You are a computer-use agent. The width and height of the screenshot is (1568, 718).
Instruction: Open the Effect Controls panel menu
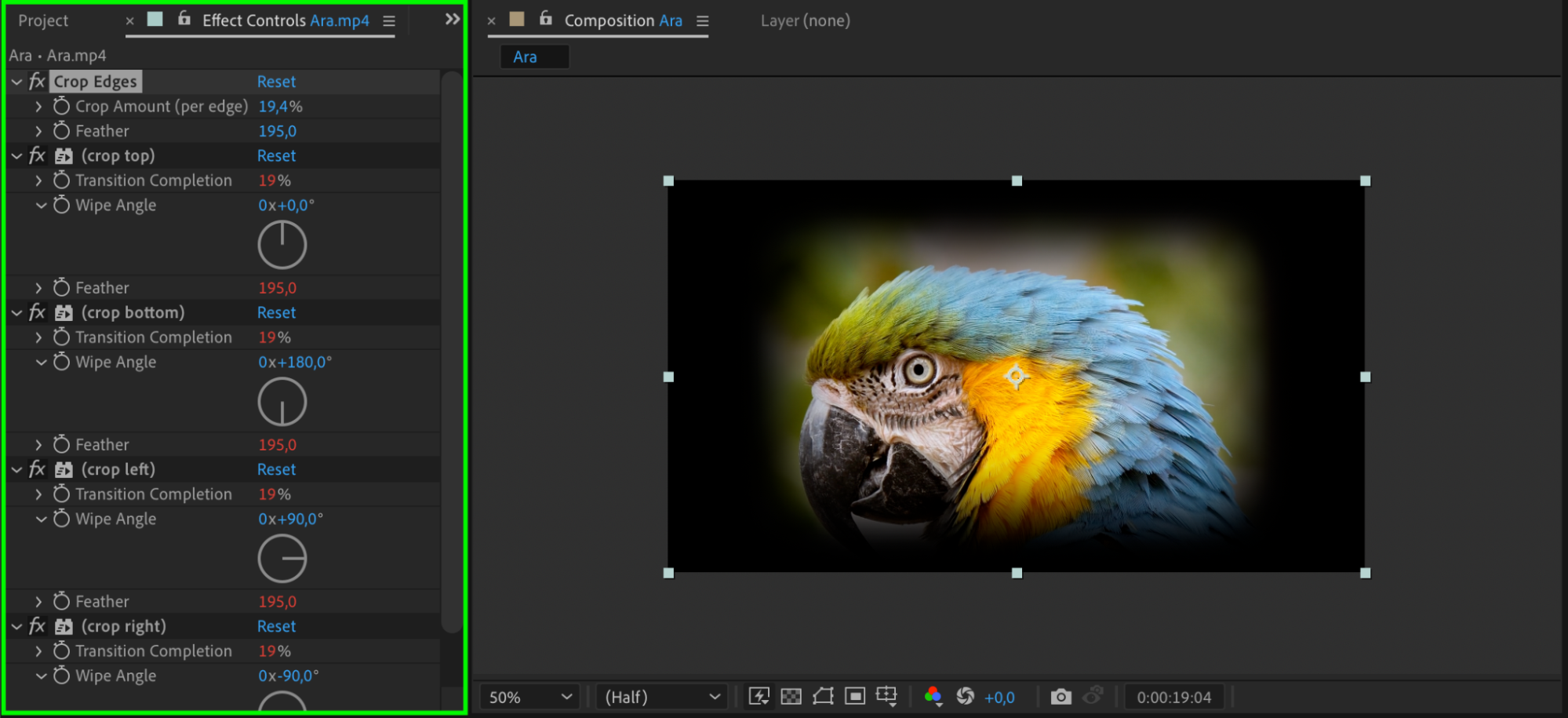tap(389, 21)
